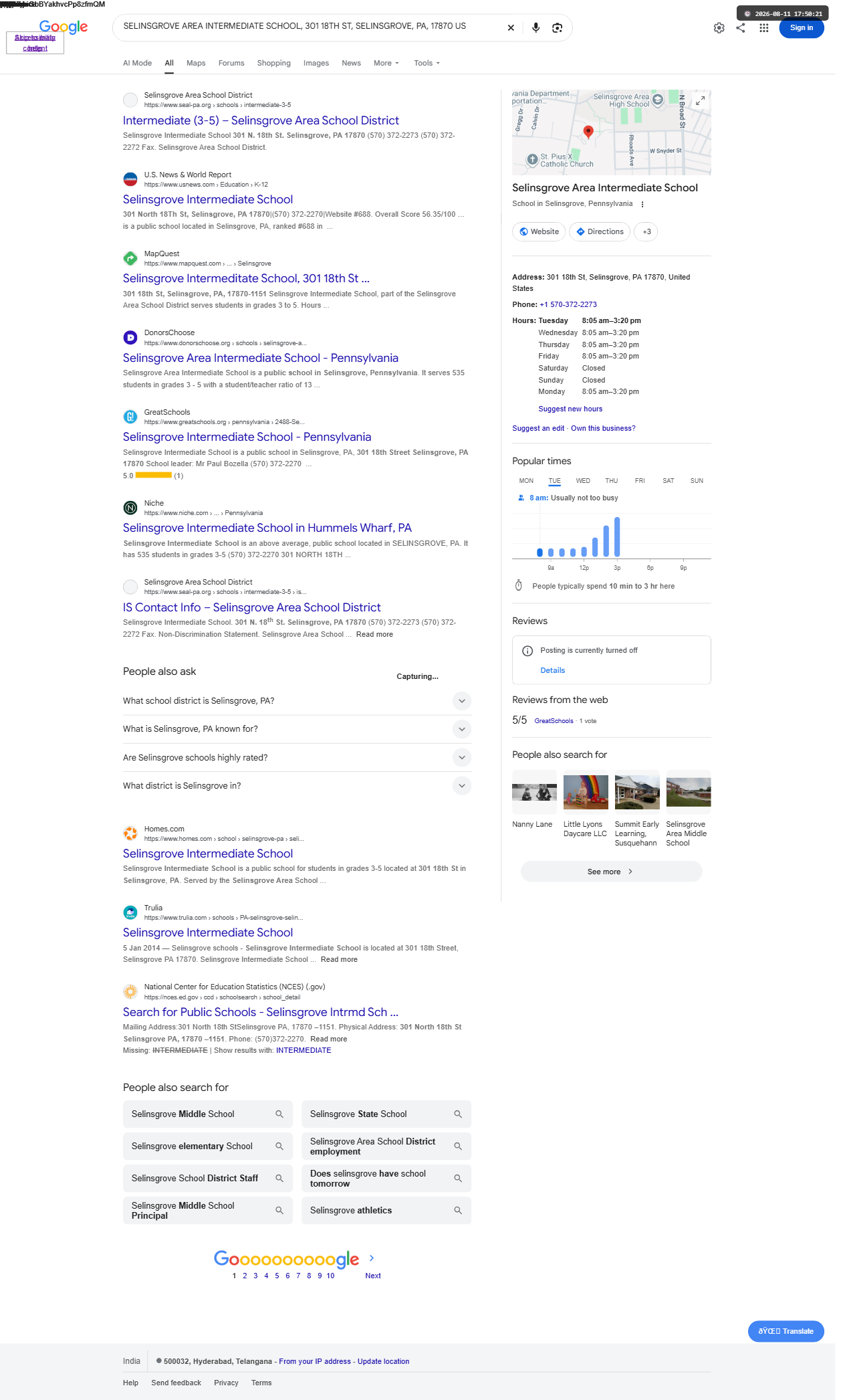Search icon for Selinsgrove elementary School
This screenshot has width=845, height=1400.
(279, 1146)
